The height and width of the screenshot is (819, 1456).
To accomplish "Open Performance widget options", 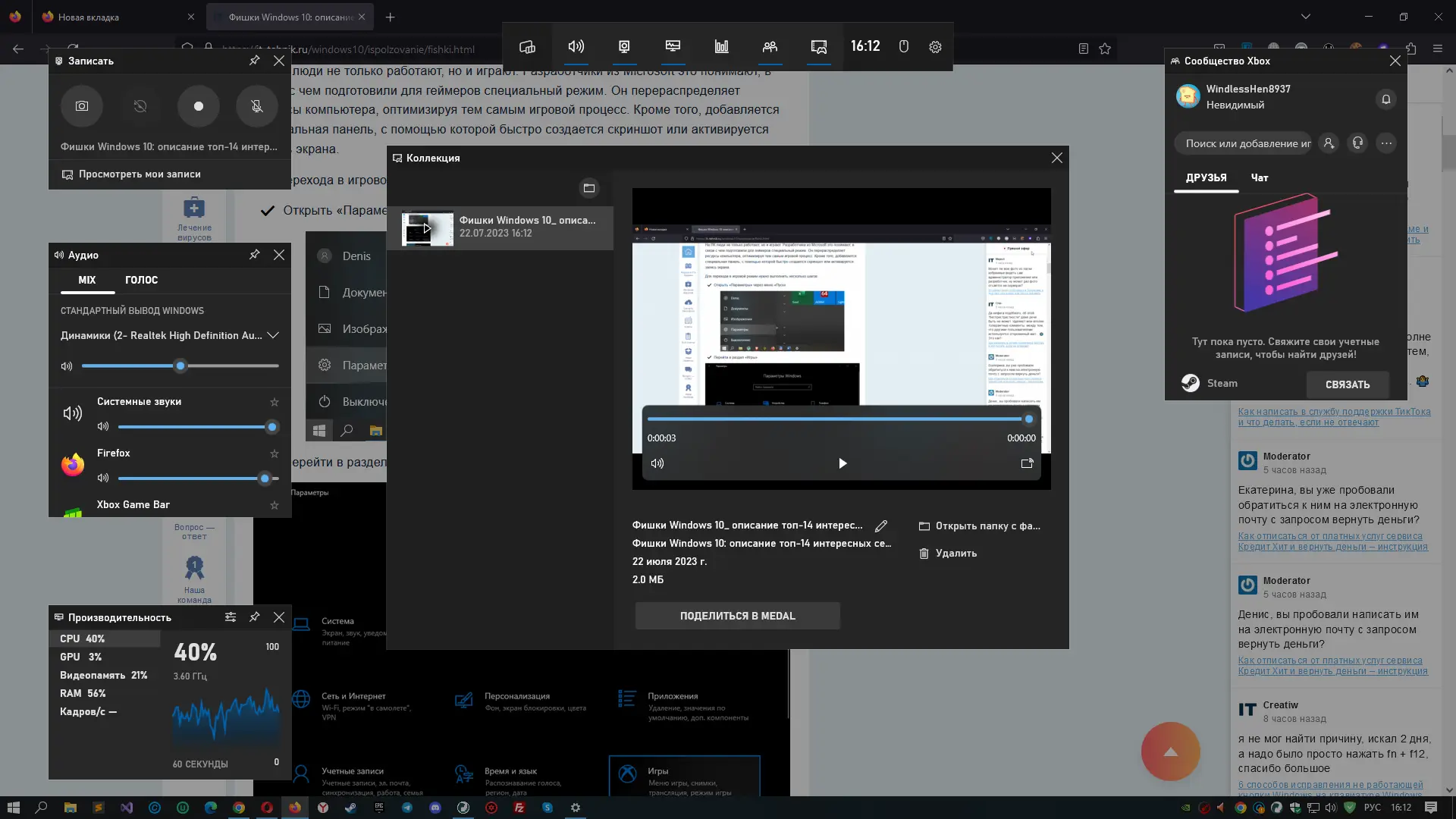I will (231, 617).
